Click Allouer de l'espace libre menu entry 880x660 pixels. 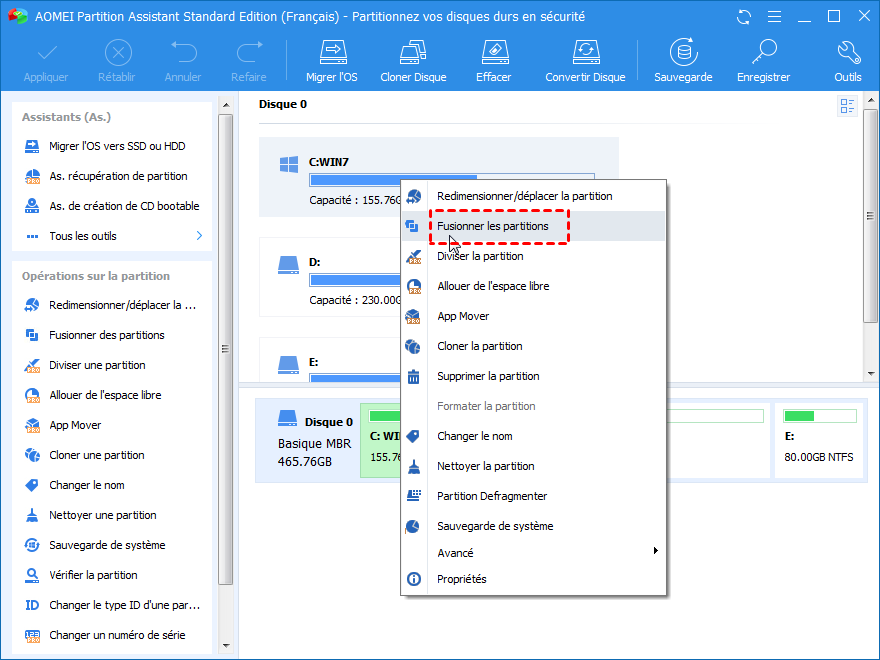tap(533, 286)
